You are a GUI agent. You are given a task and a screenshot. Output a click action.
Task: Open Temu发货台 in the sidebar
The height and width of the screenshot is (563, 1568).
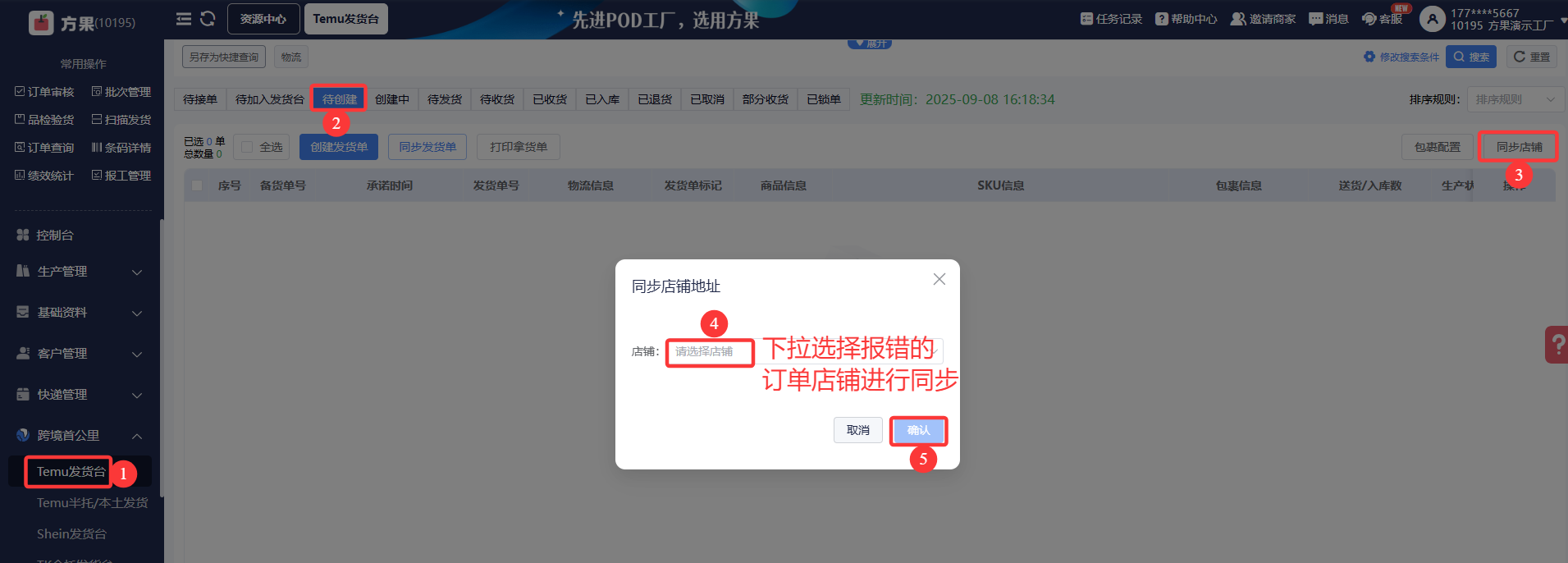point(71,472)
